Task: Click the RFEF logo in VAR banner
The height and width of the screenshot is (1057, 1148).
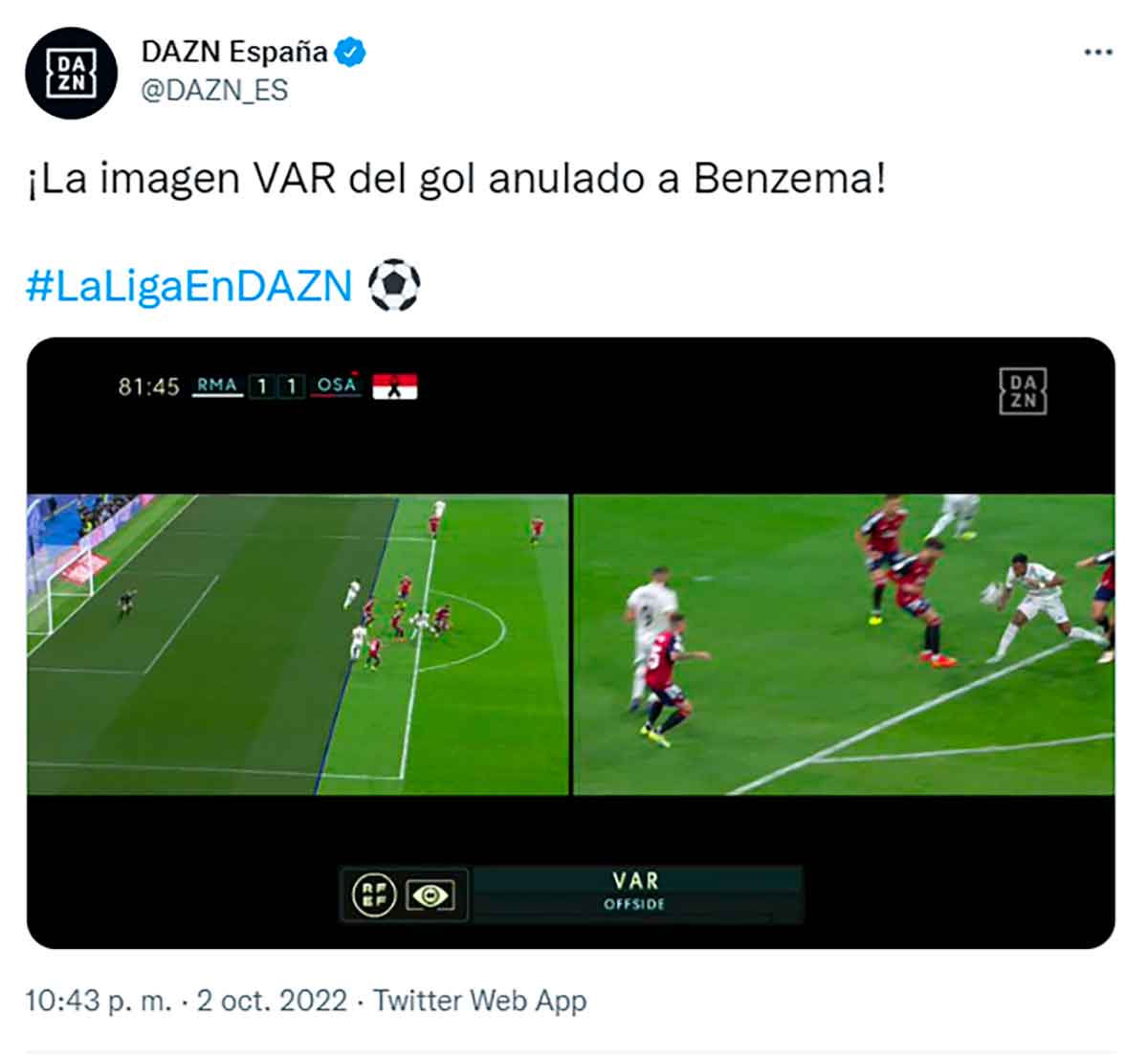Action: [374, 895]
